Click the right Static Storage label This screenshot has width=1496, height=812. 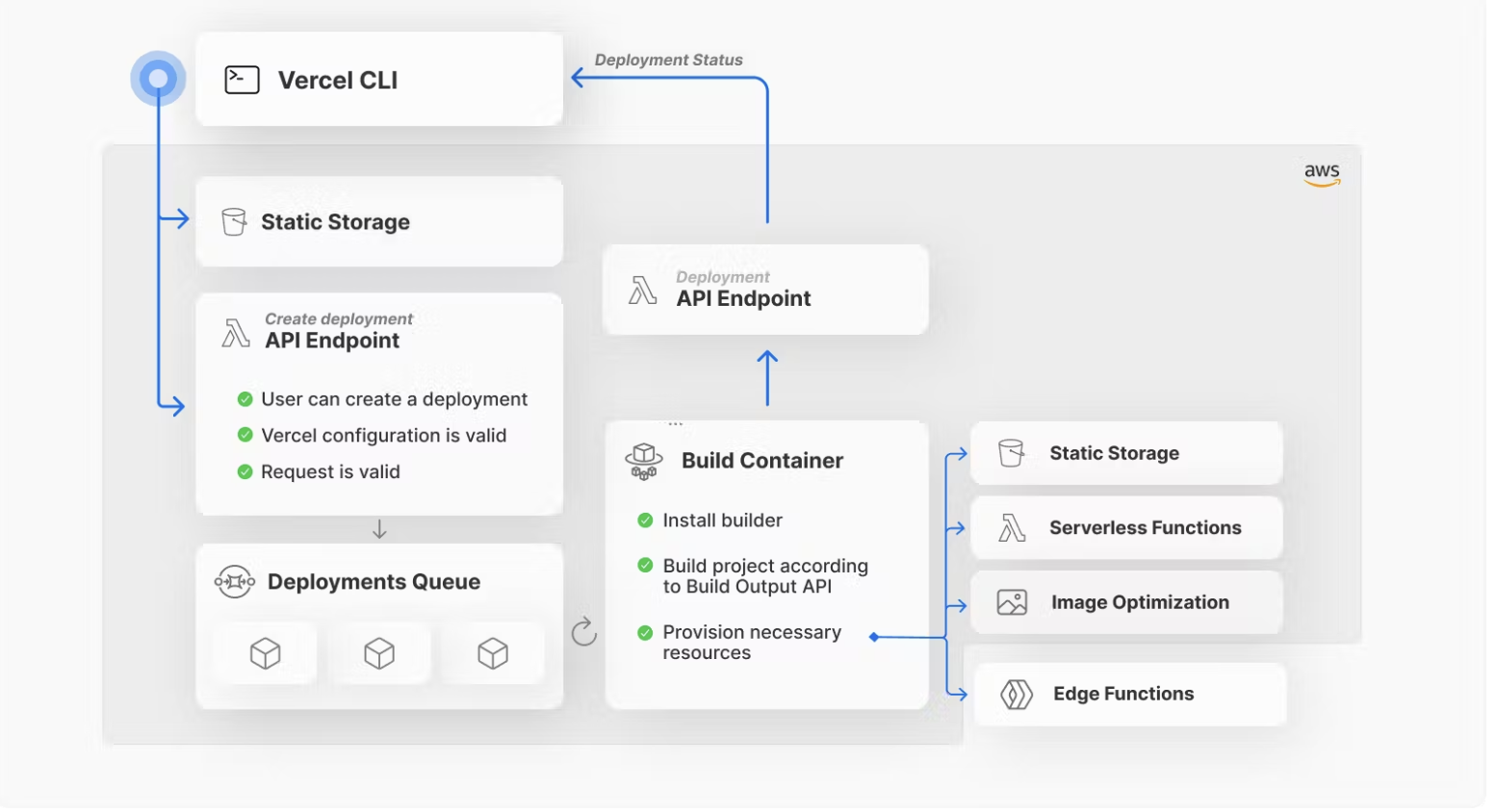pyautogui.click(x=1114, y=453)
